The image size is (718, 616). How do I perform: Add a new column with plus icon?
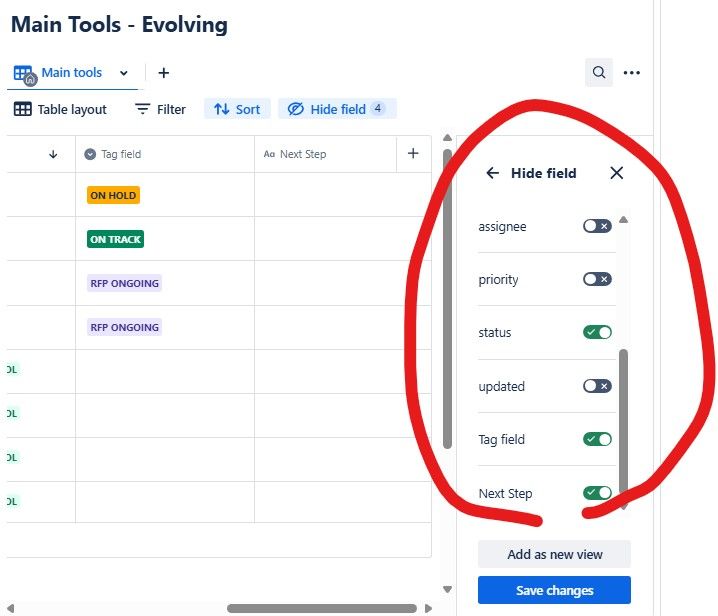point(413,153)
